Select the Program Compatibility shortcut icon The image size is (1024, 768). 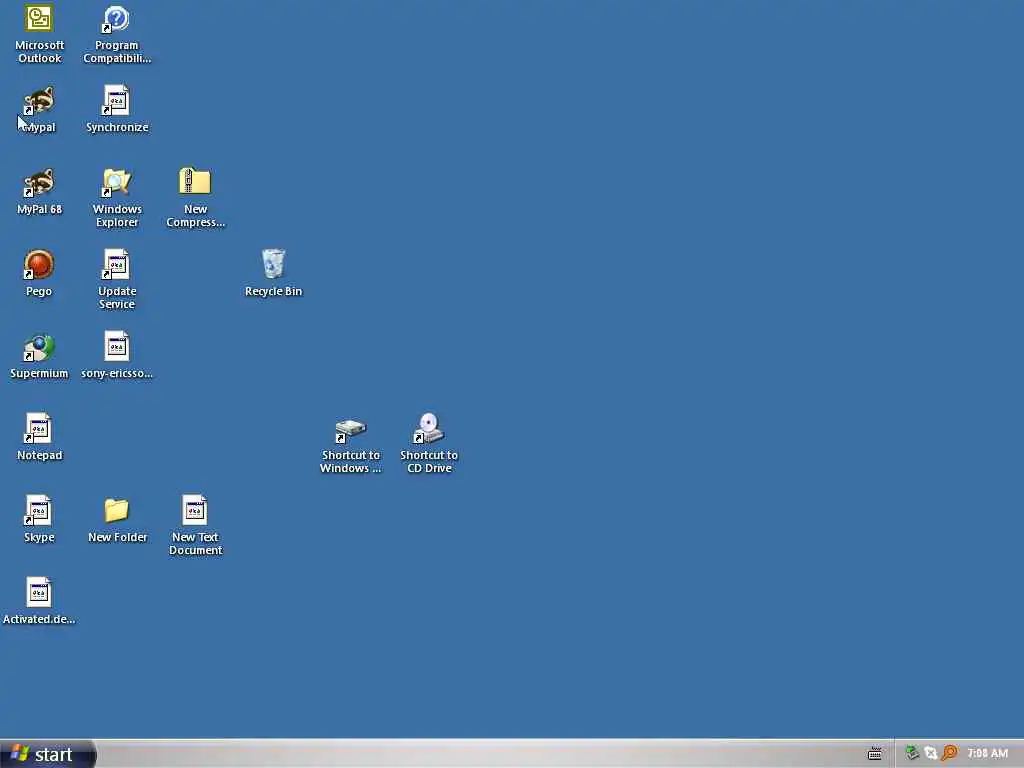(116, 19)
